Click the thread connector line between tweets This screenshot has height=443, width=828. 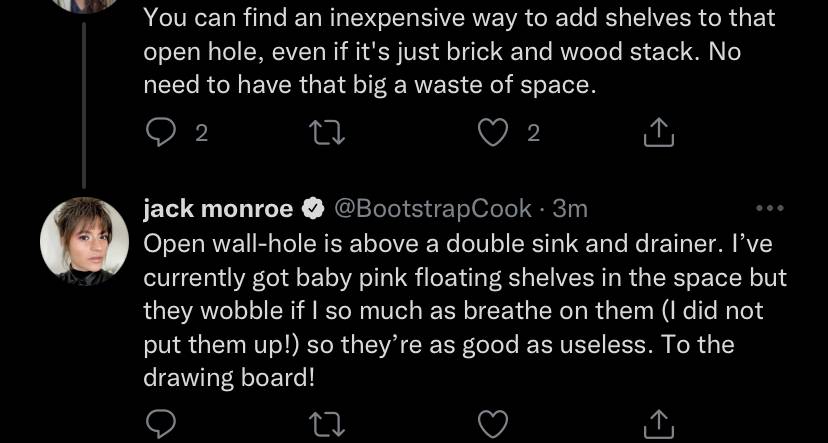click(83, 105)
